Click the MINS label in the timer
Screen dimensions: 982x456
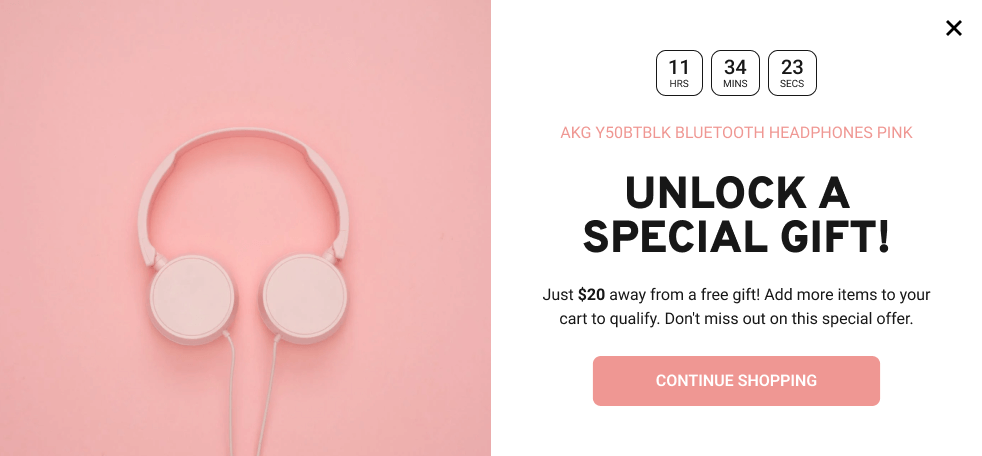point(735,84)
